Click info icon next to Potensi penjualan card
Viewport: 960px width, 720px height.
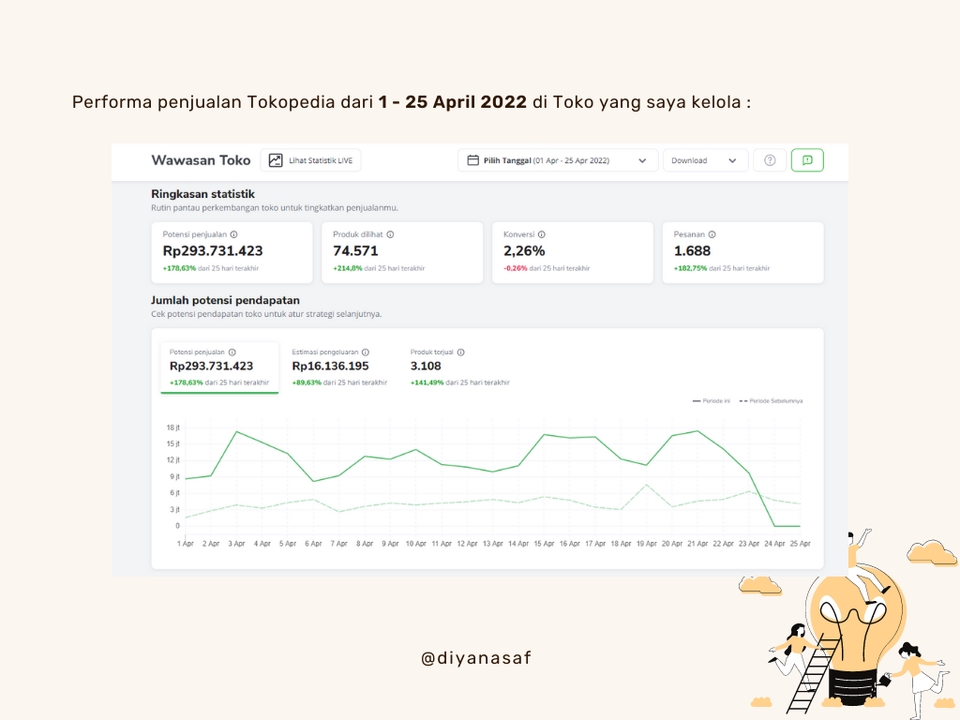click(x=234, y=234)
